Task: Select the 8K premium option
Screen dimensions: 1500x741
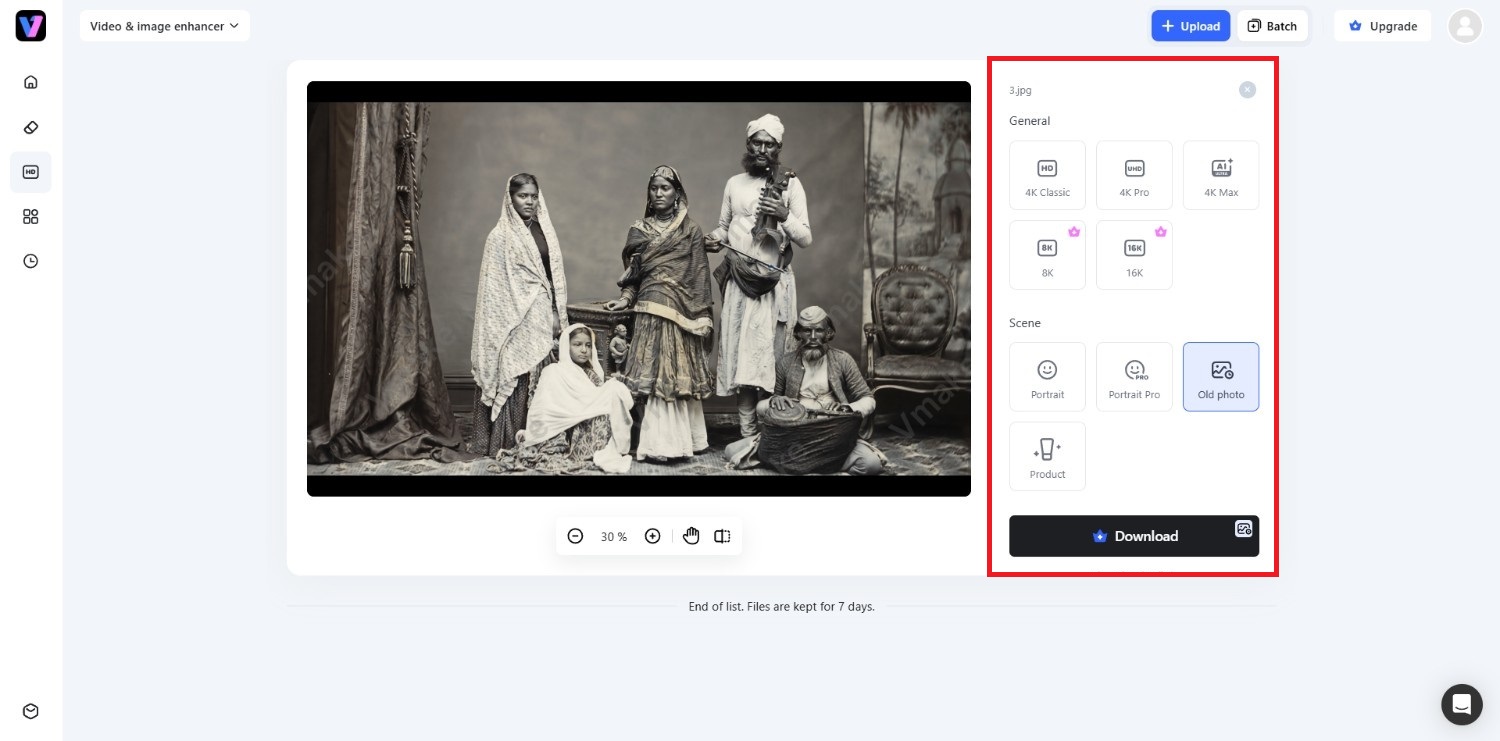Action: 1047,255
